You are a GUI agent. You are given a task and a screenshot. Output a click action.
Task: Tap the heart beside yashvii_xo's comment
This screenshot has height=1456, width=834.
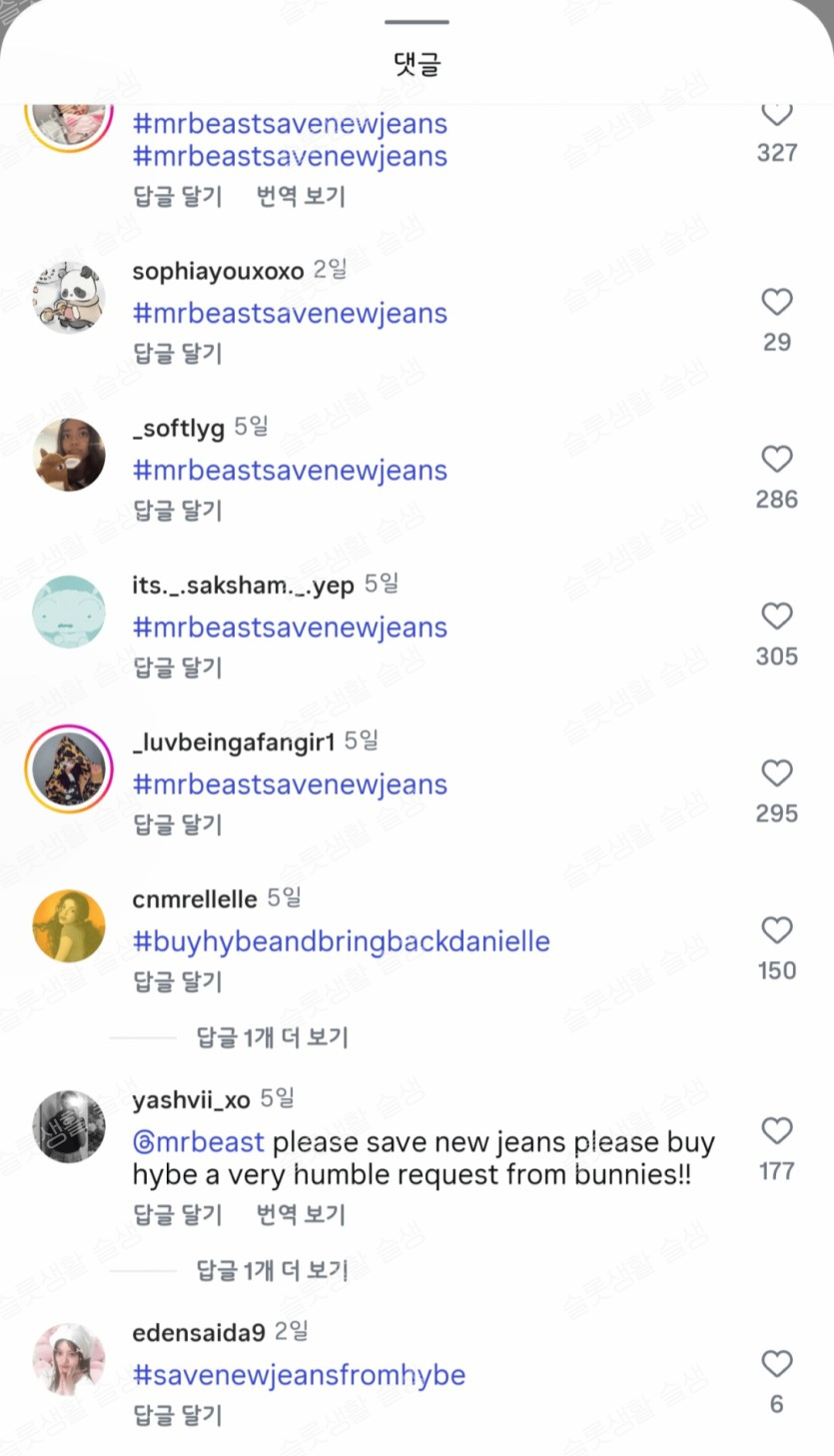(776, 1130)
